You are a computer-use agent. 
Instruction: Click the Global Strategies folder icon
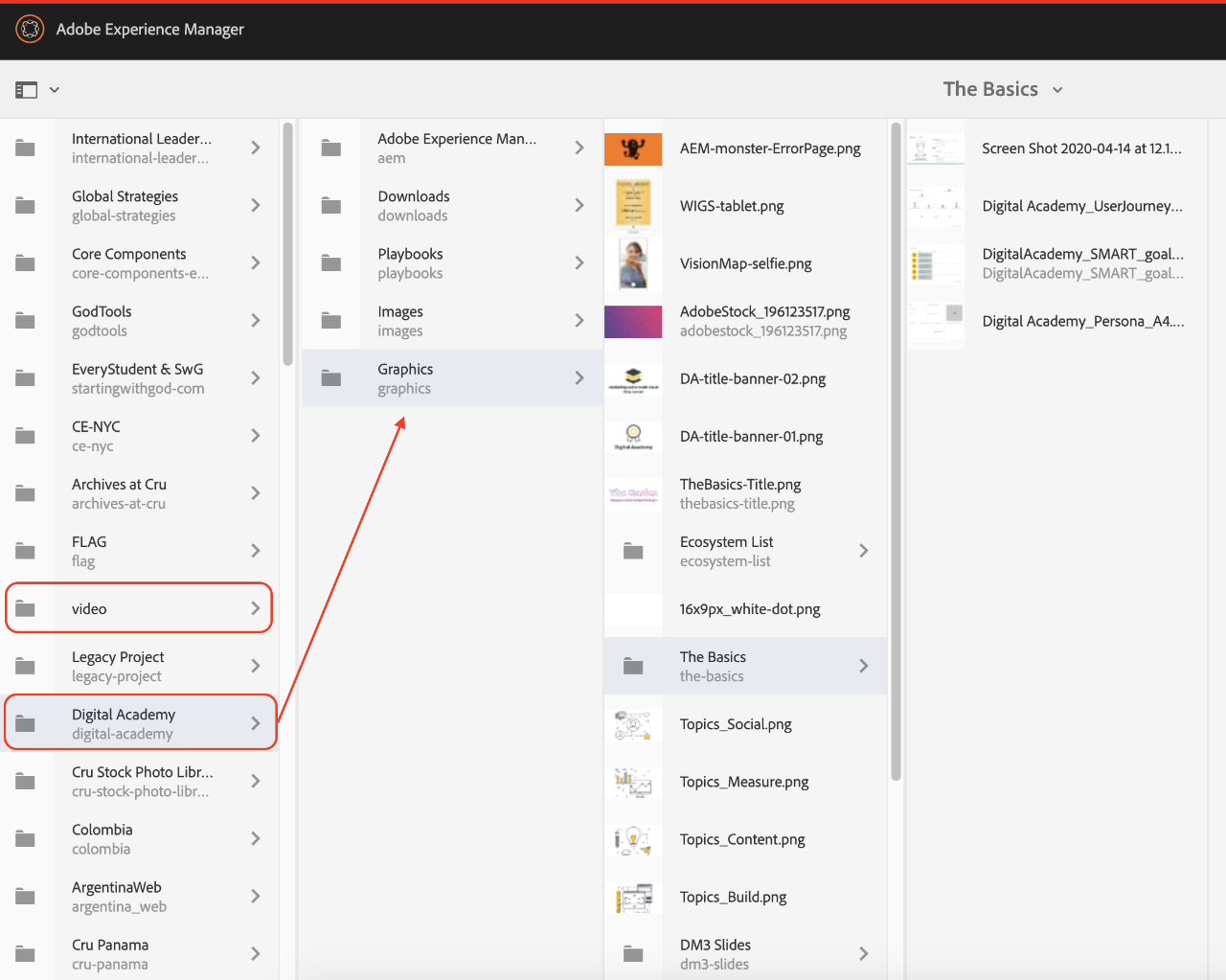(26, 206)
